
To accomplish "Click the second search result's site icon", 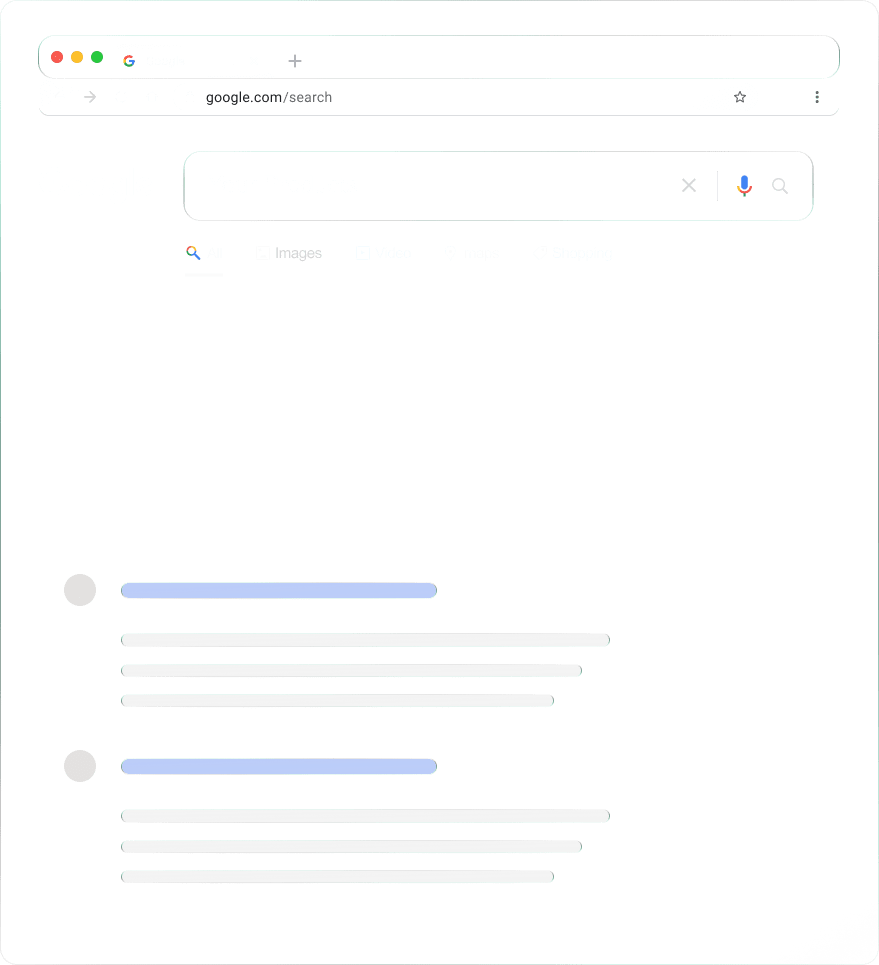I will (80, 767).
